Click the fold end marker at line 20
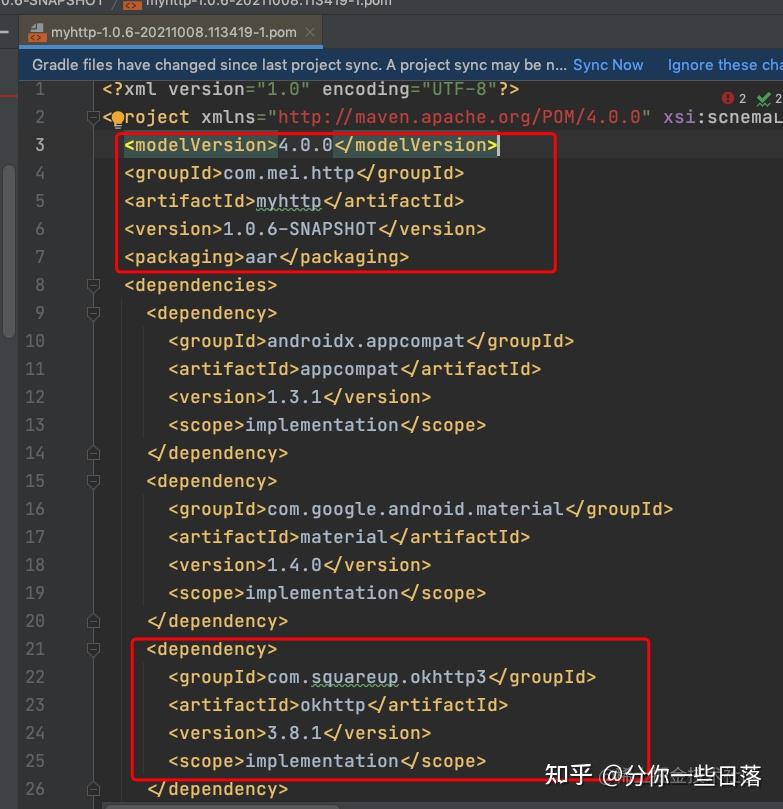This screenshot has width=783, height=809. pos(93,621)
